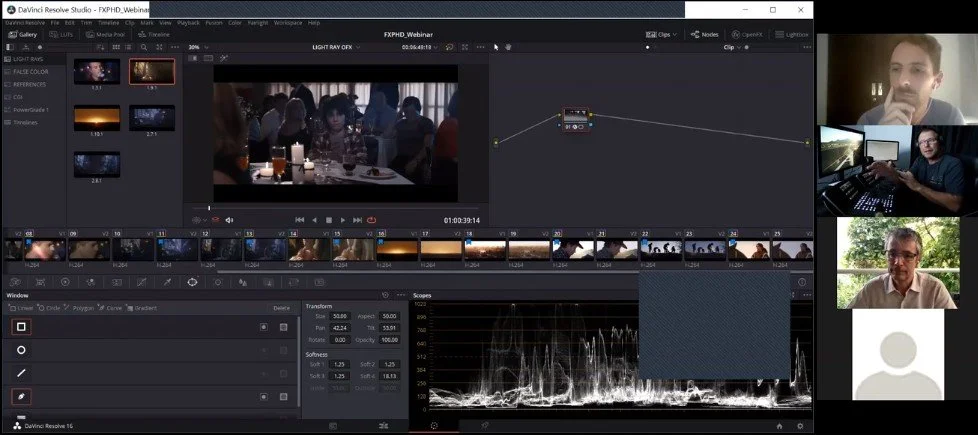Open the viewer zoom 20% dropdown
The image size is (978, 435).
tap(198, 47)
